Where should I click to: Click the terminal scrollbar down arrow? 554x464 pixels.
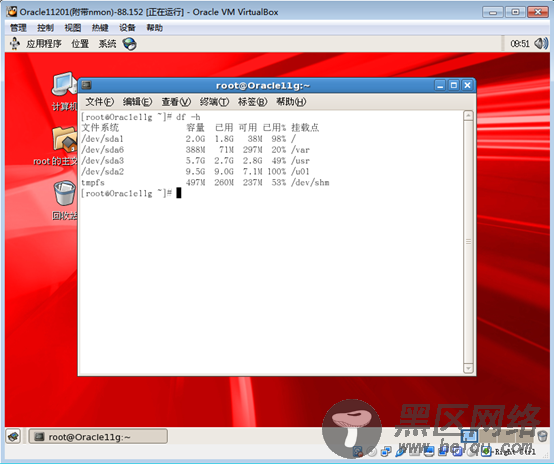[468, 368]
